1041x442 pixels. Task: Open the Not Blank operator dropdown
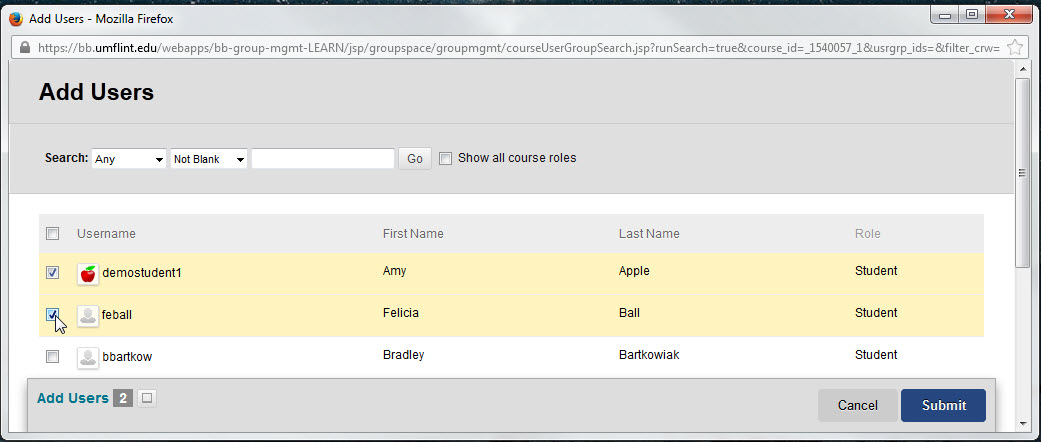click(x=209, y=159)
